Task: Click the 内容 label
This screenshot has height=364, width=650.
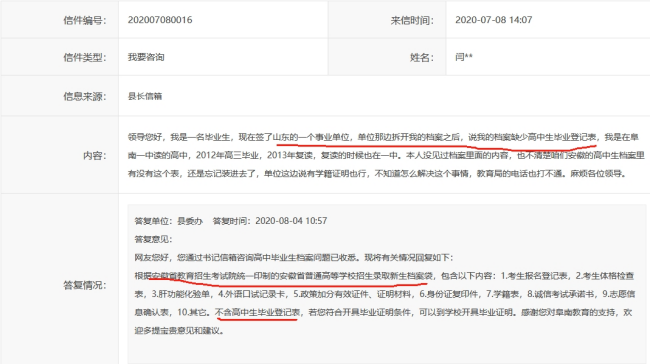Action: coord(95,155)
